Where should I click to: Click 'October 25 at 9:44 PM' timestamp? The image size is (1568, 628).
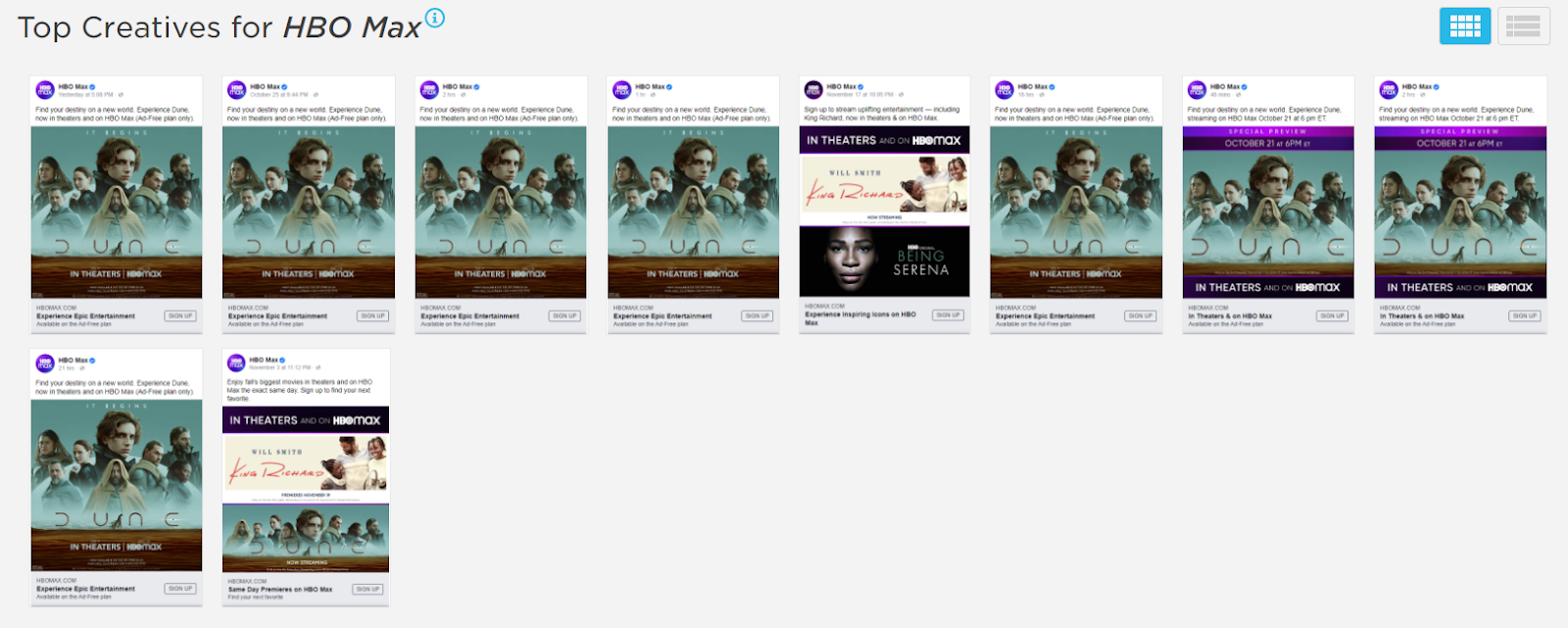tap(279, 95)
